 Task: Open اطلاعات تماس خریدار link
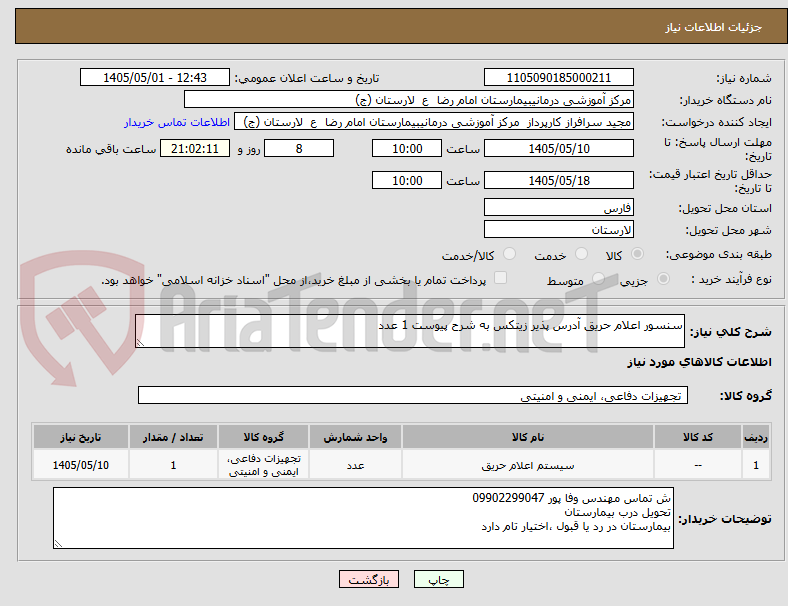pyautogui.click(x=177, y=122)
